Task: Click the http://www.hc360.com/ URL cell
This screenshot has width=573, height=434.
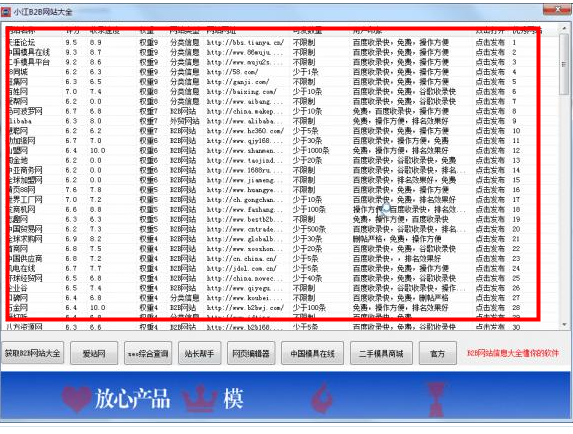Action: [x=245, y=131]
